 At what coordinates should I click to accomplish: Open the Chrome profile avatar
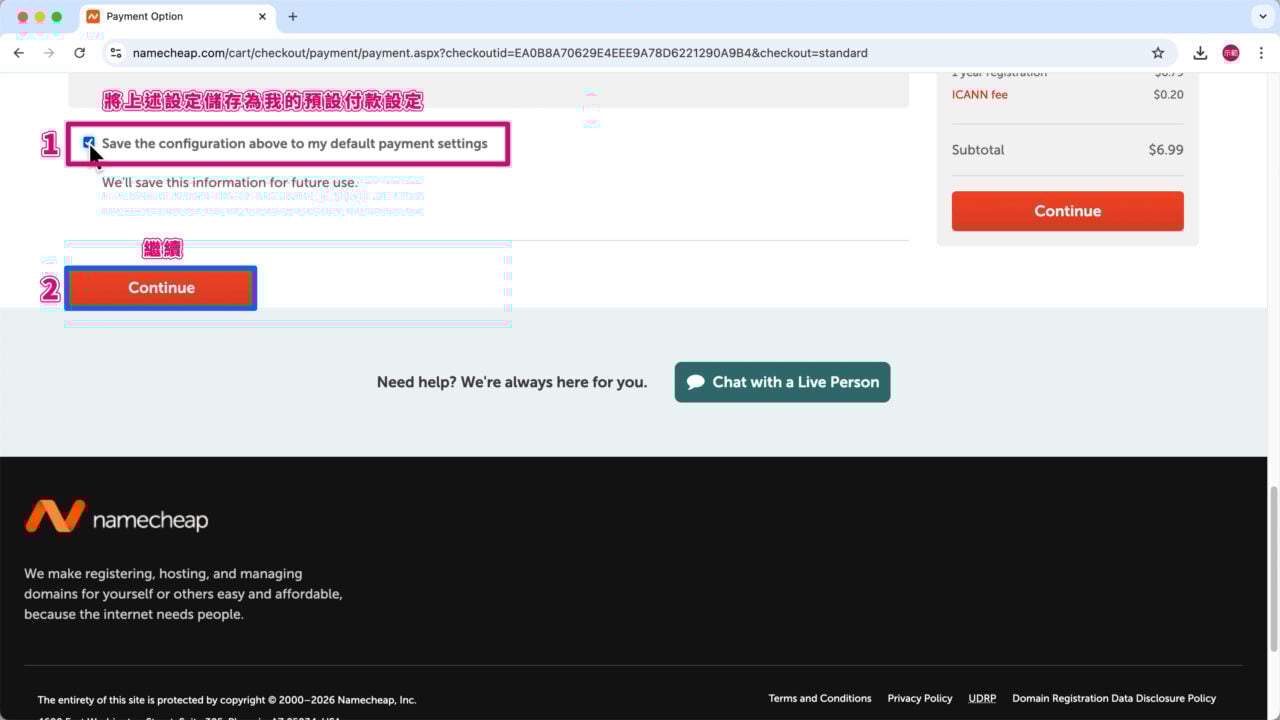[x=1231, y=53]
